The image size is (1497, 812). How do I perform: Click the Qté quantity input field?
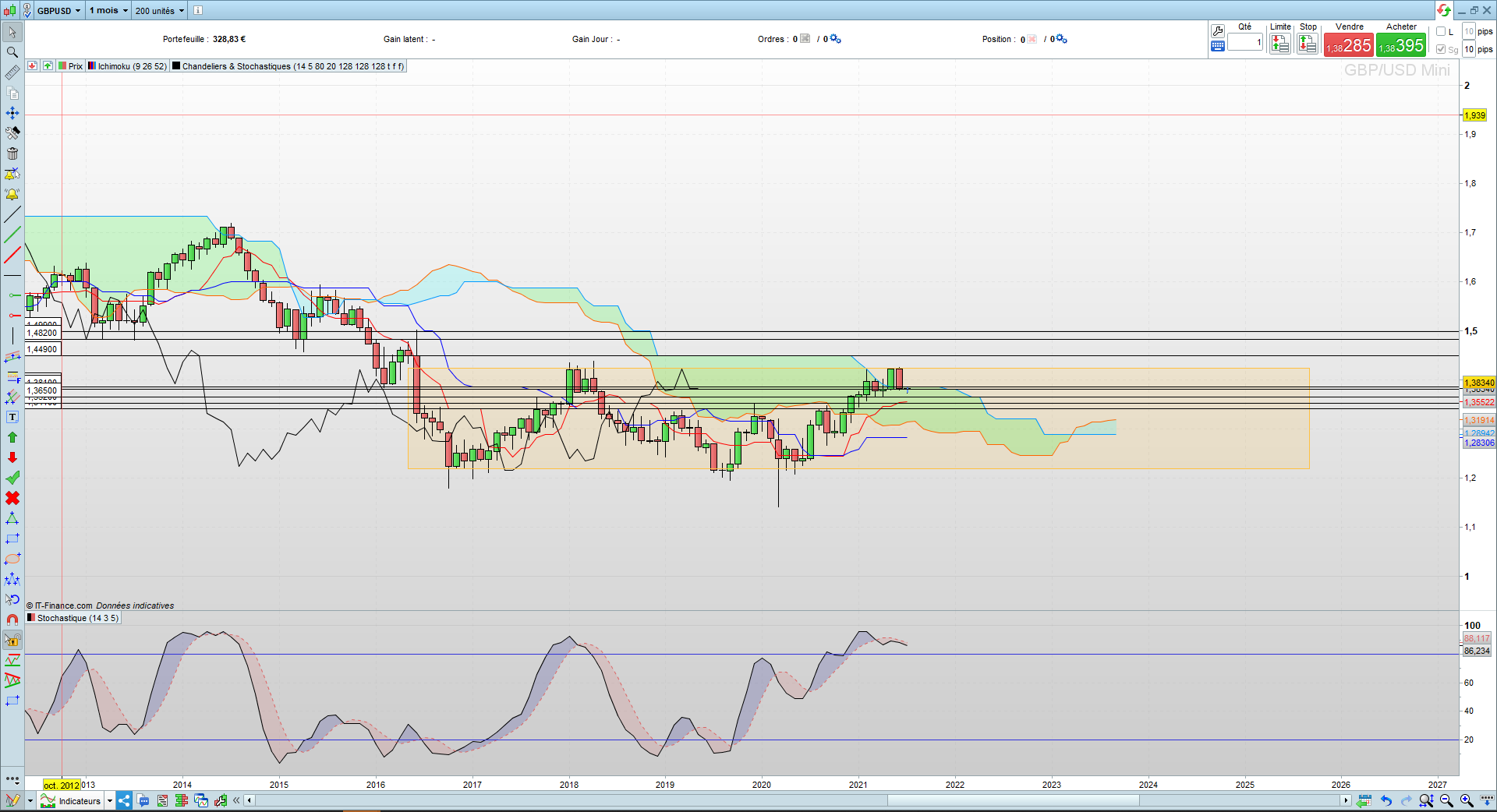pos(1245,42)
